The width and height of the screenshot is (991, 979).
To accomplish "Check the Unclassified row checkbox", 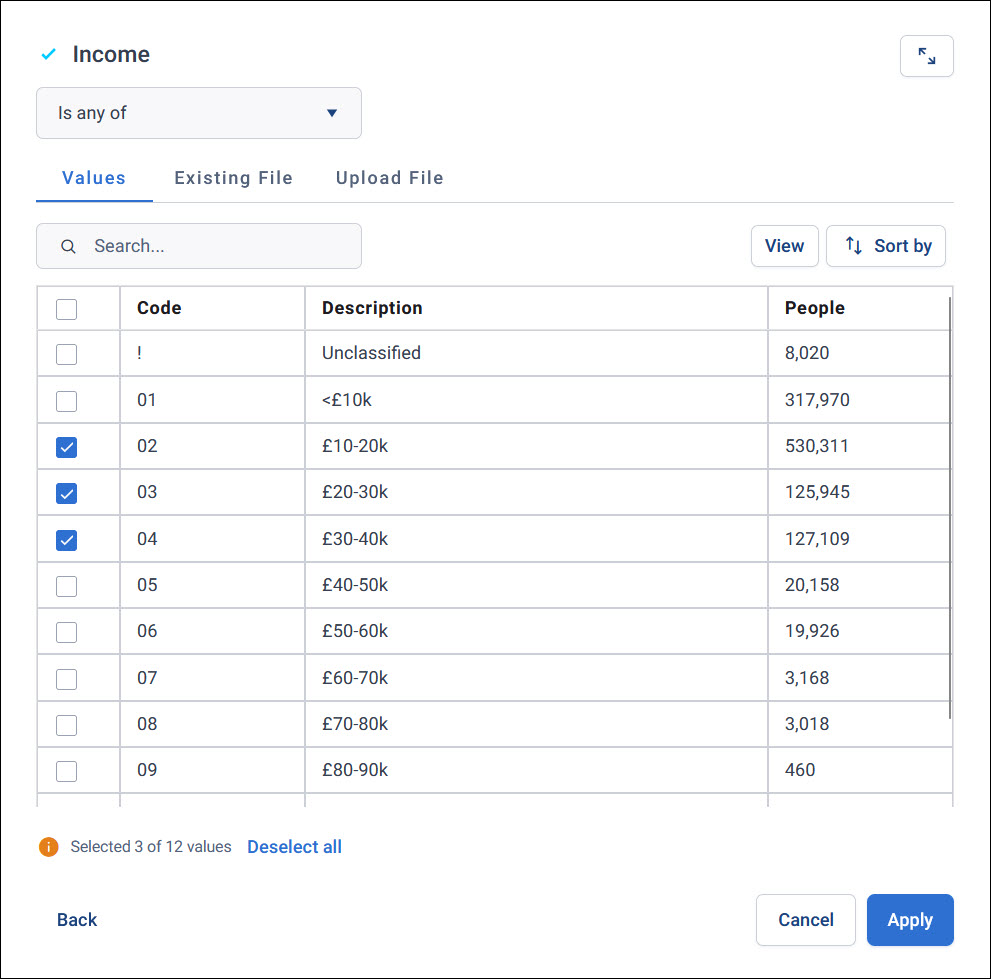I will (66, 354).
